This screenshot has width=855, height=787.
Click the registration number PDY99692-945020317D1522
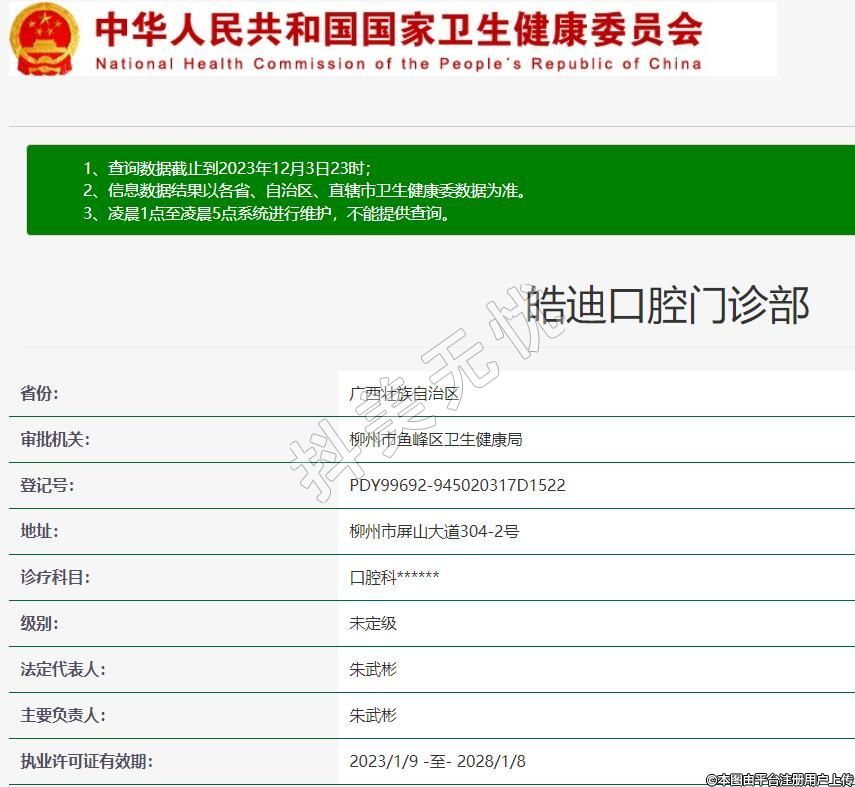[x=457, y=485]
